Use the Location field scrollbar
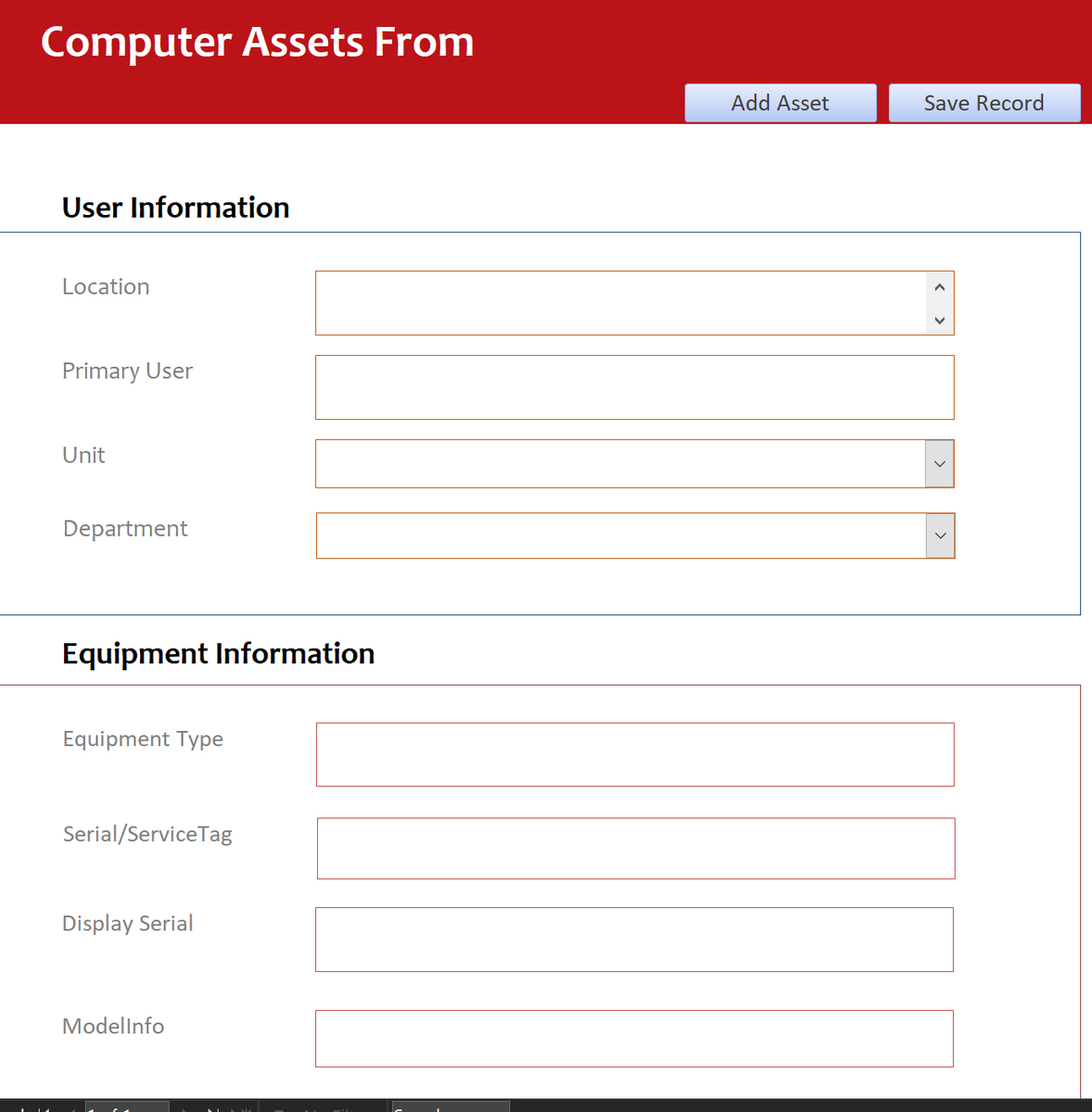 [939, 302]
